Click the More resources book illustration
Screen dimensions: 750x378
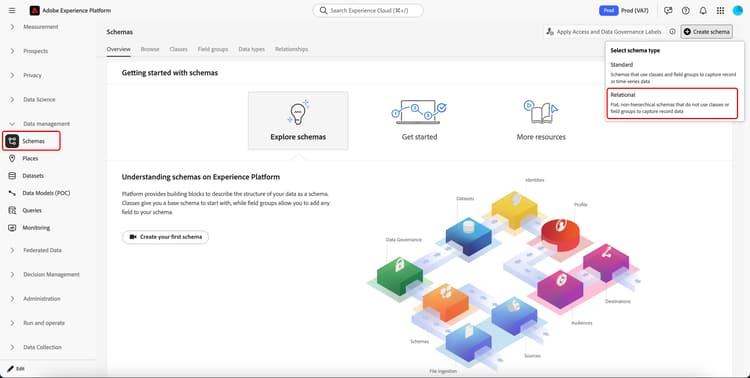(x=540, y=112)
